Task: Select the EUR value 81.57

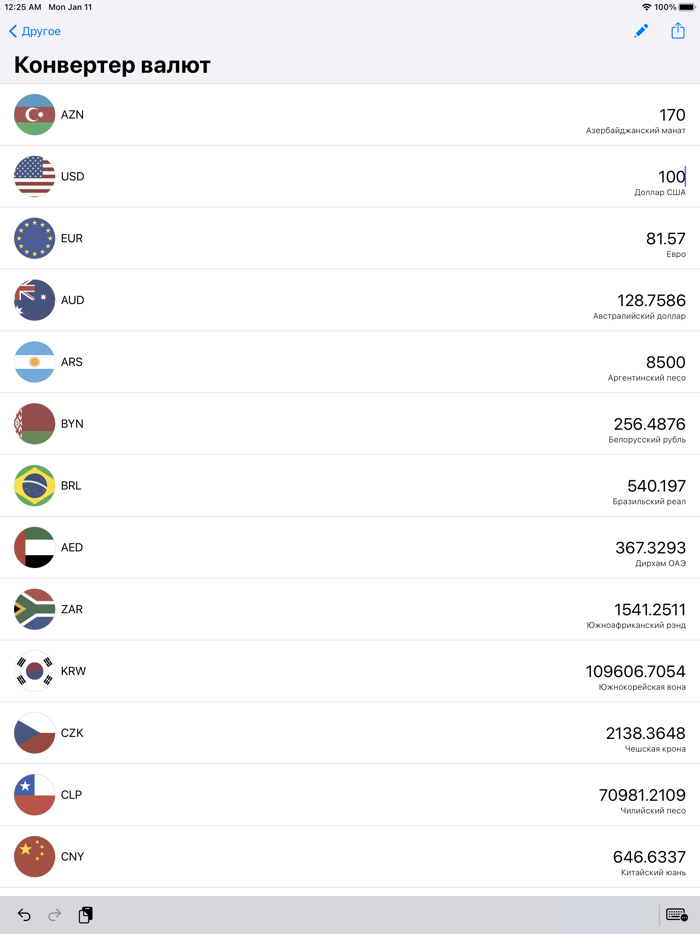Action: click(666, 239)
